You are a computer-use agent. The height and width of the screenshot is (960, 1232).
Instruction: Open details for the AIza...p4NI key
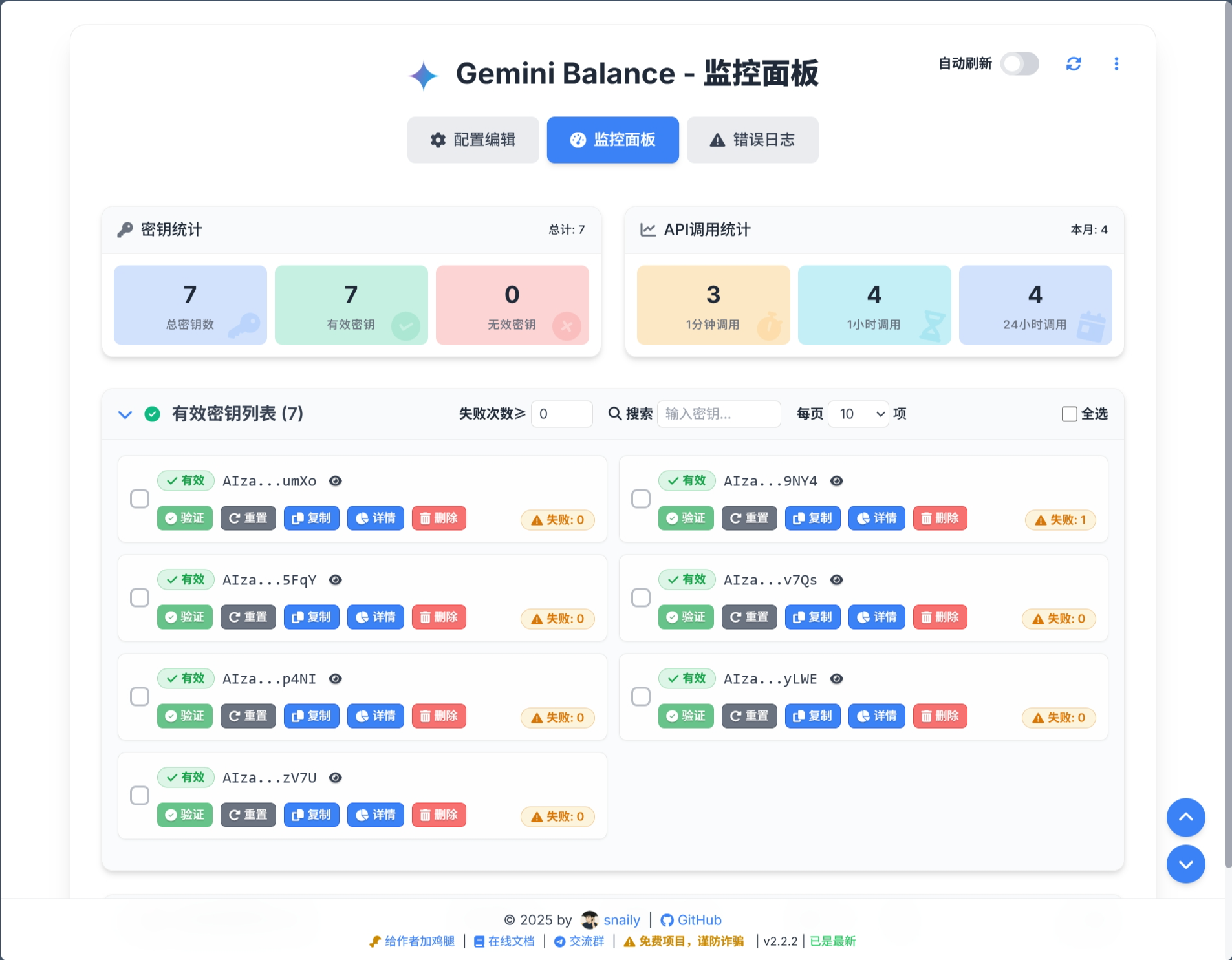[375, 716]
